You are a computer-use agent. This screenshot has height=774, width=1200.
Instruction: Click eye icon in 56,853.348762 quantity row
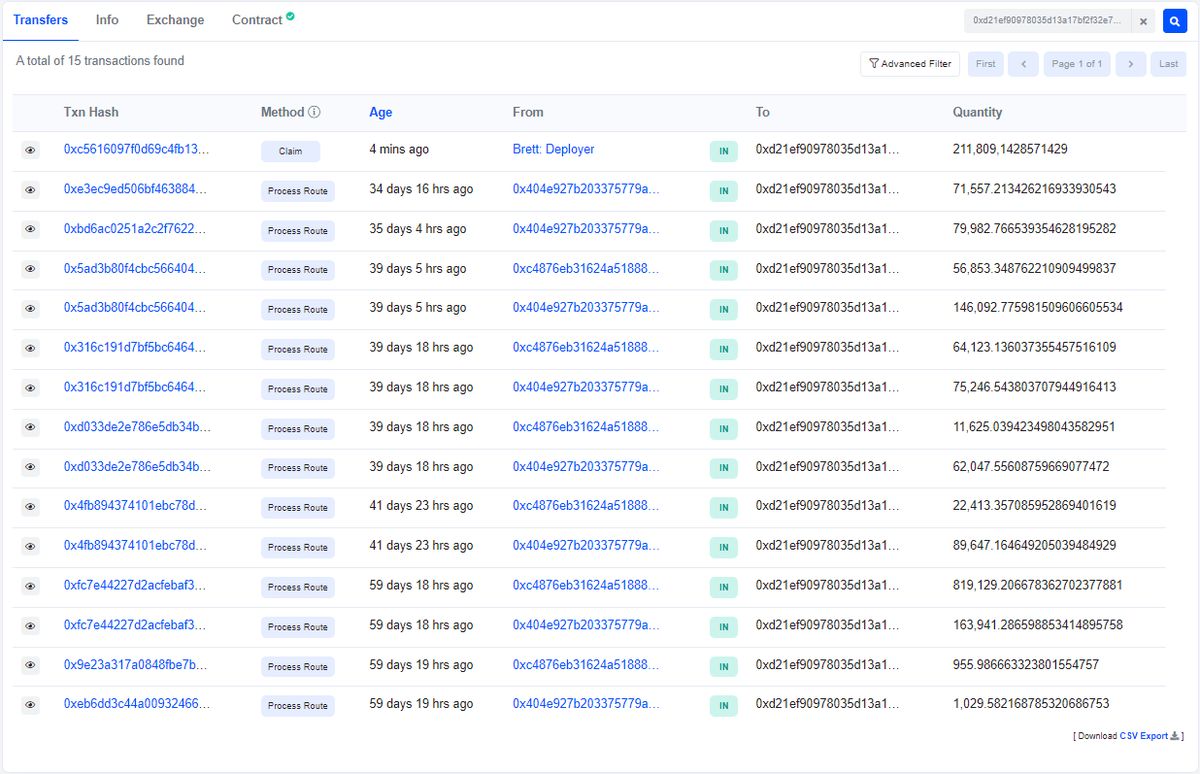pos(30,269)
